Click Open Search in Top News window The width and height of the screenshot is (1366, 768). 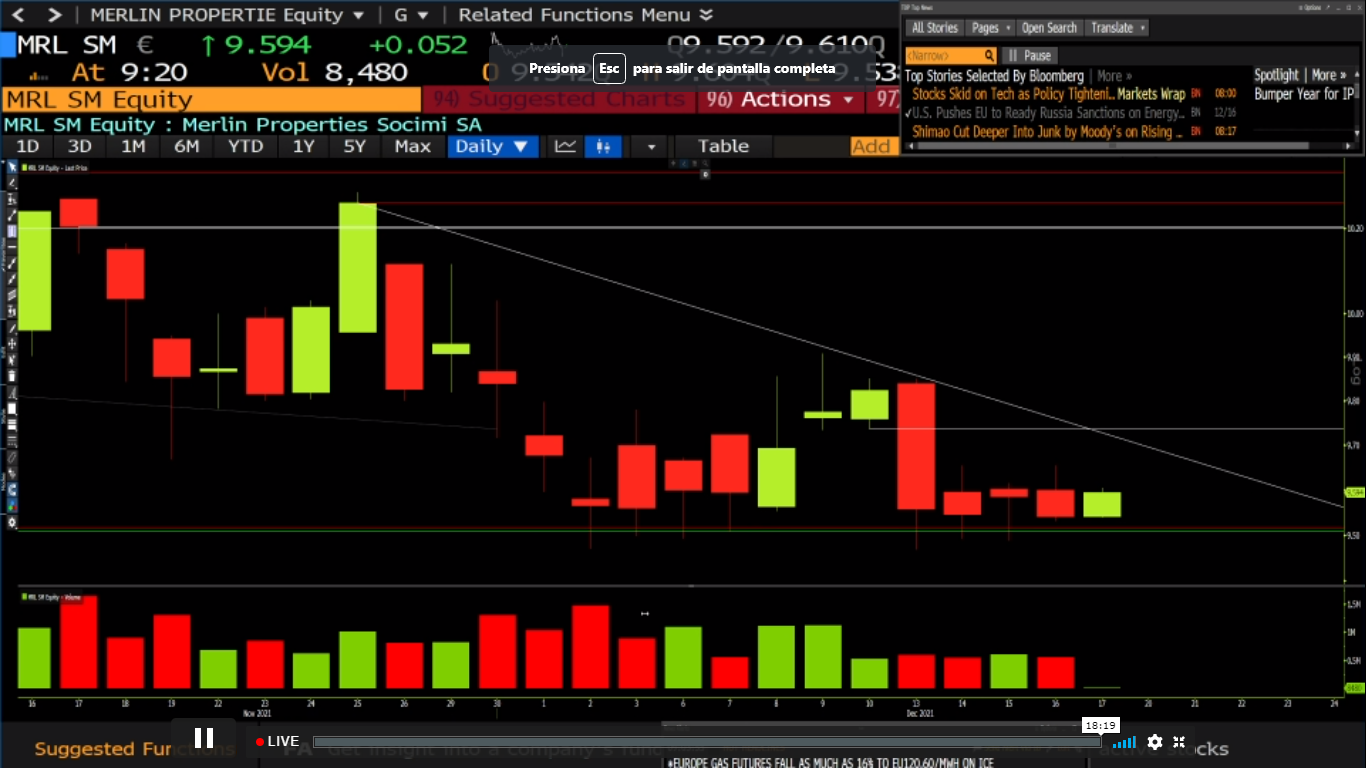(1049, 28)
